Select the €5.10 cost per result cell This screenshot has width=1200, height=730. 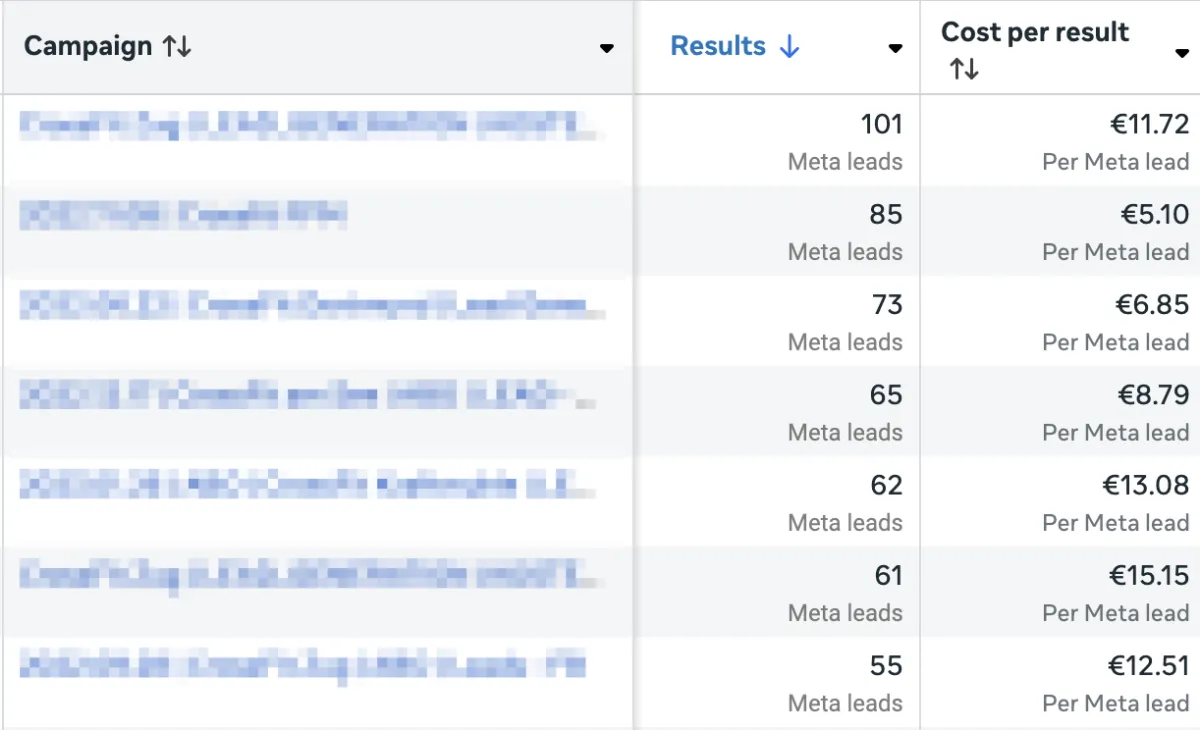pos(1061,231)
